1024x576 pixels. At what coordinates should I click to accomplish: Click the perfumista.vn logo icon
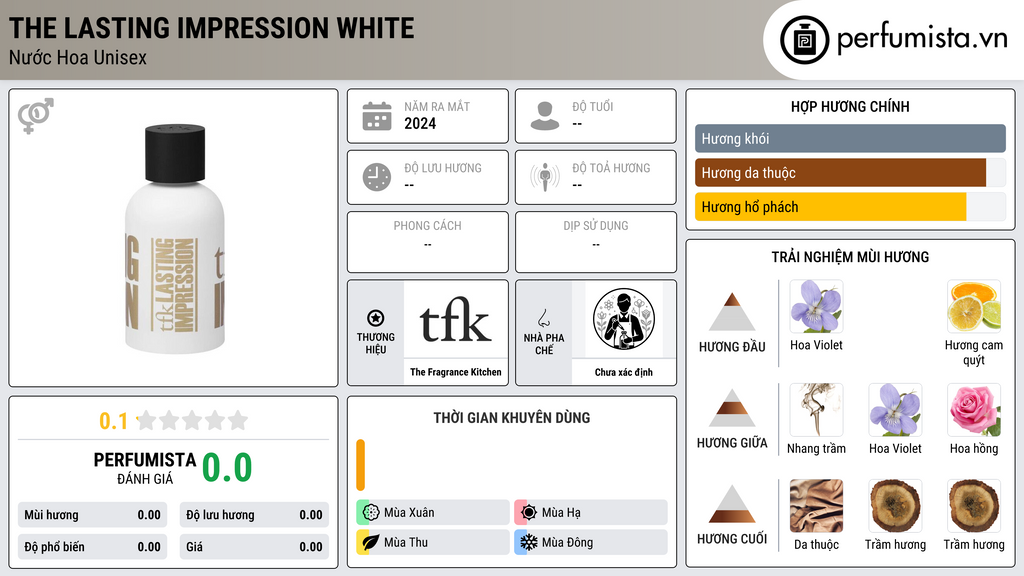(804, 40)
